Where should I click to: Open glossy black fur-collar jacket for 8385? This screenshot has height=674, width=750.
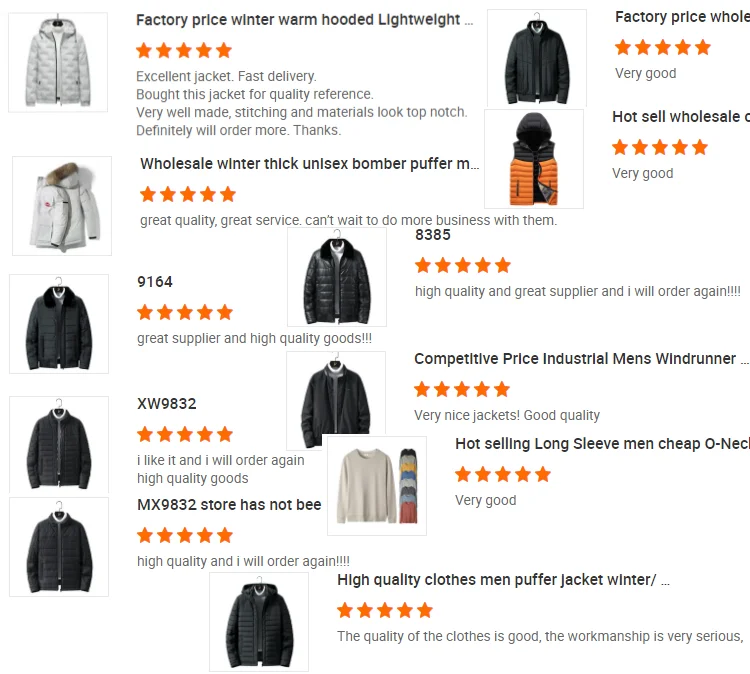337,277
